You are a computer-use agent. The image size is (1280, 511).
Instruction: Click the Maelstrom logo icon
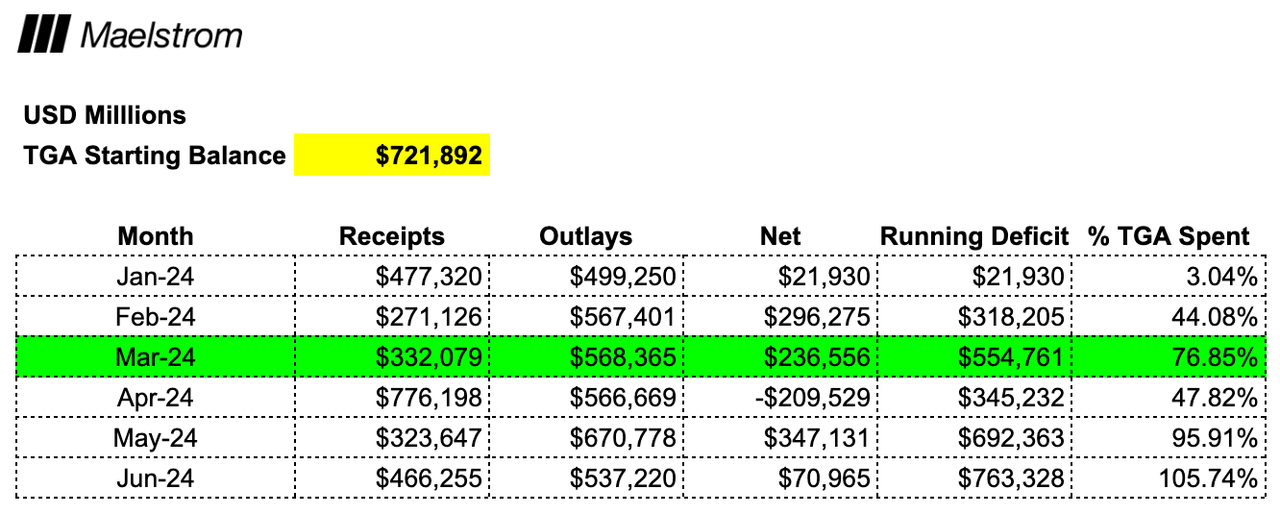[43, 35]
